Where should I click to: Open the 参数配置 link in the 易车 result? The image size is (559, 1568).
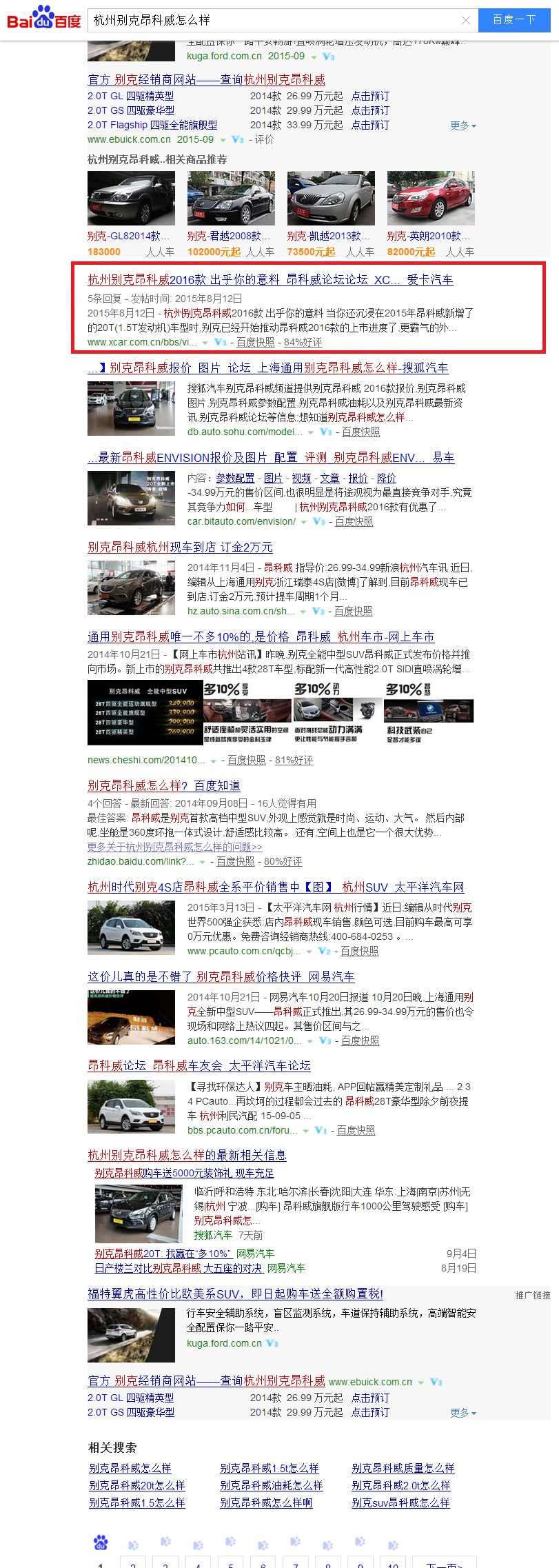[x=235, y=478]
